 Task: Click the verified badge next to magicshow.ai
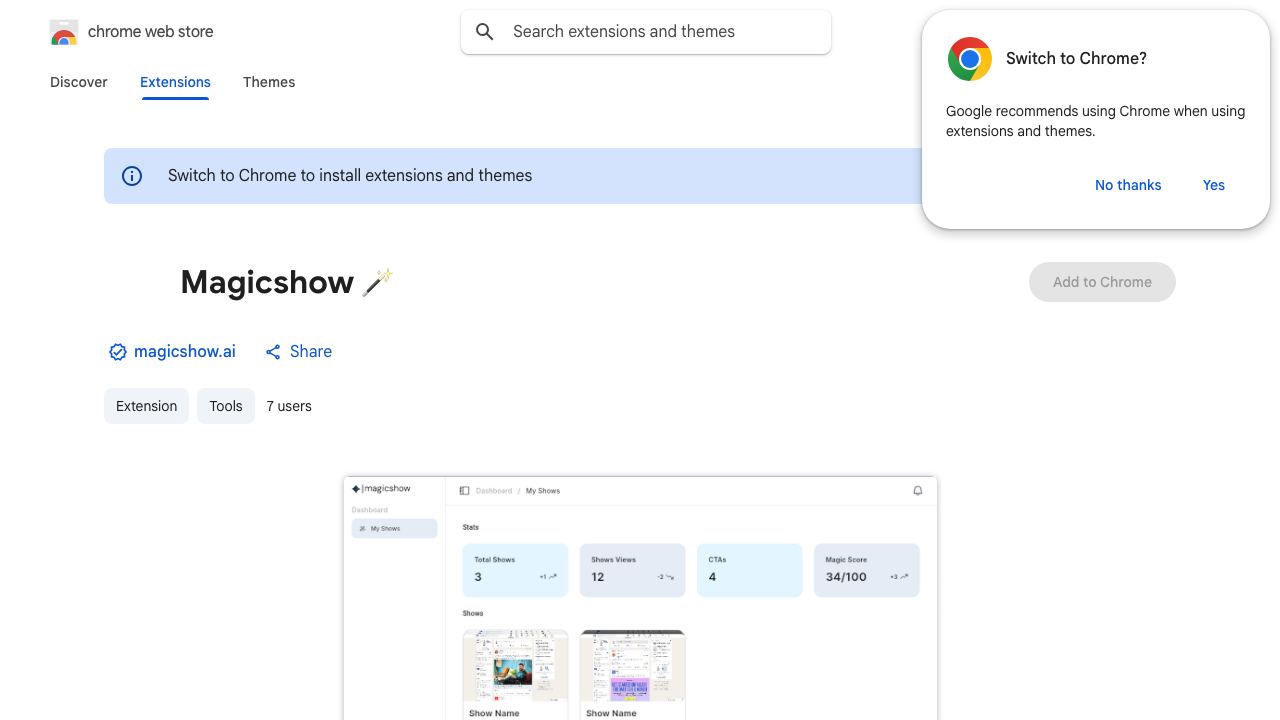118,352
